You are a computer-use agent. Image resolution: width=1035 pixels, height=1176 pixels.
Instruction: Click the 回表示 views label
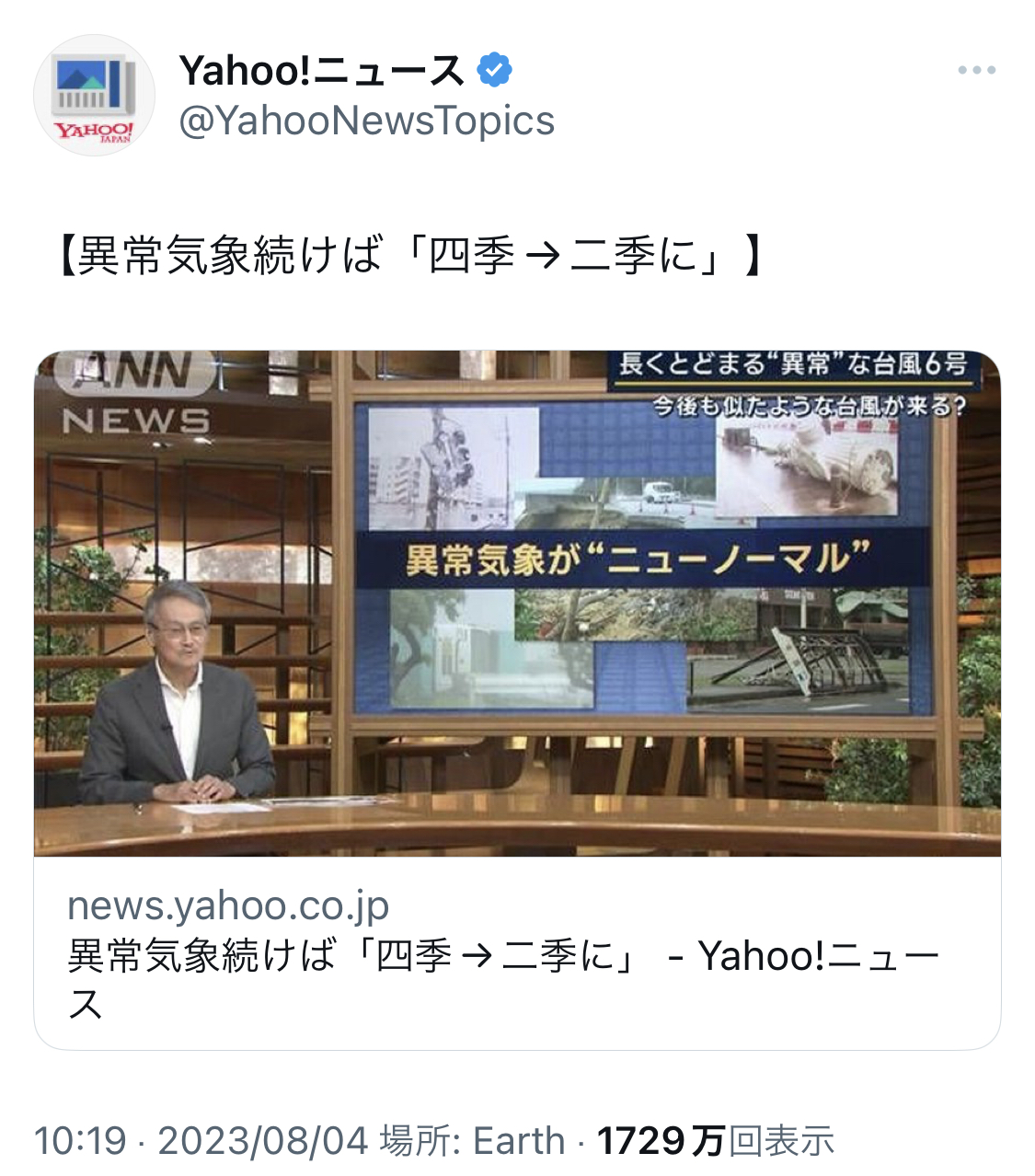click(781, 1141)
